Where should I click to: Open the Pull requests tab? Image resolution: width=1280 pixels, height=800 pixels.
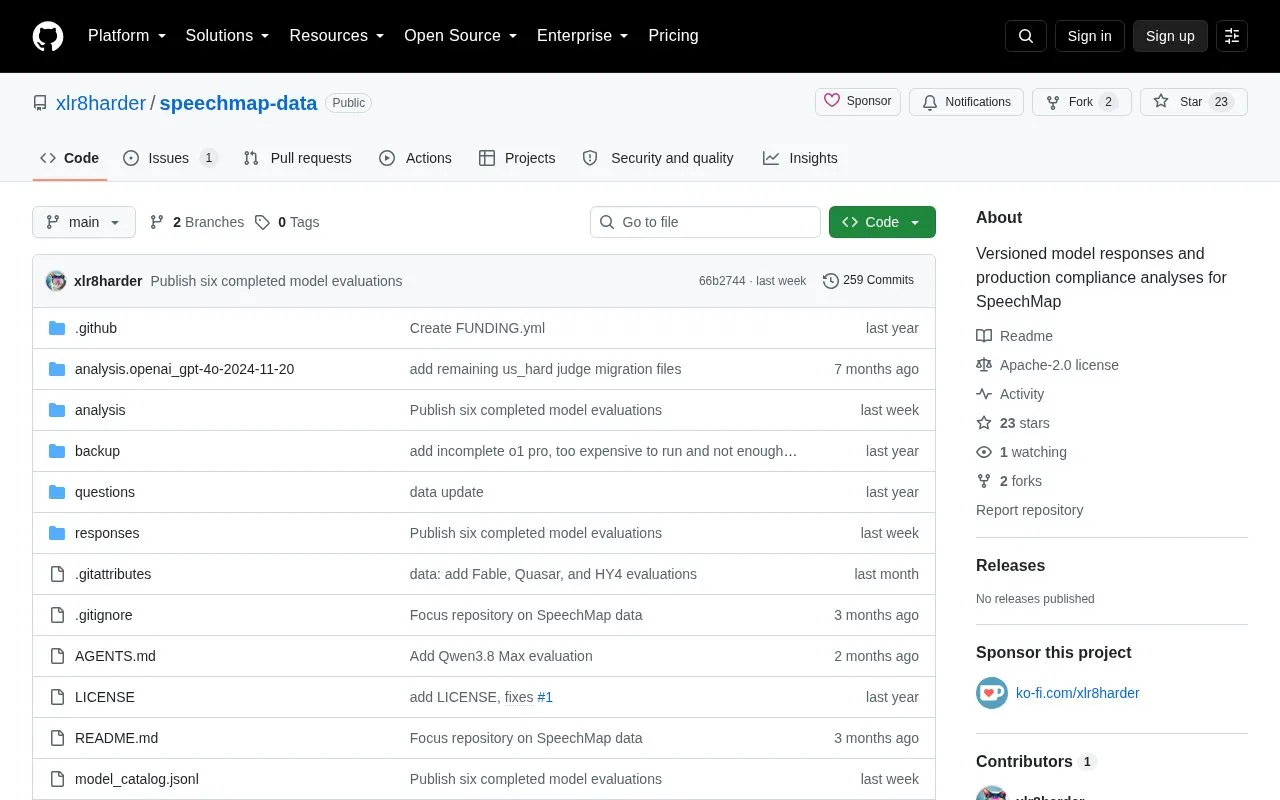[297, 158]
